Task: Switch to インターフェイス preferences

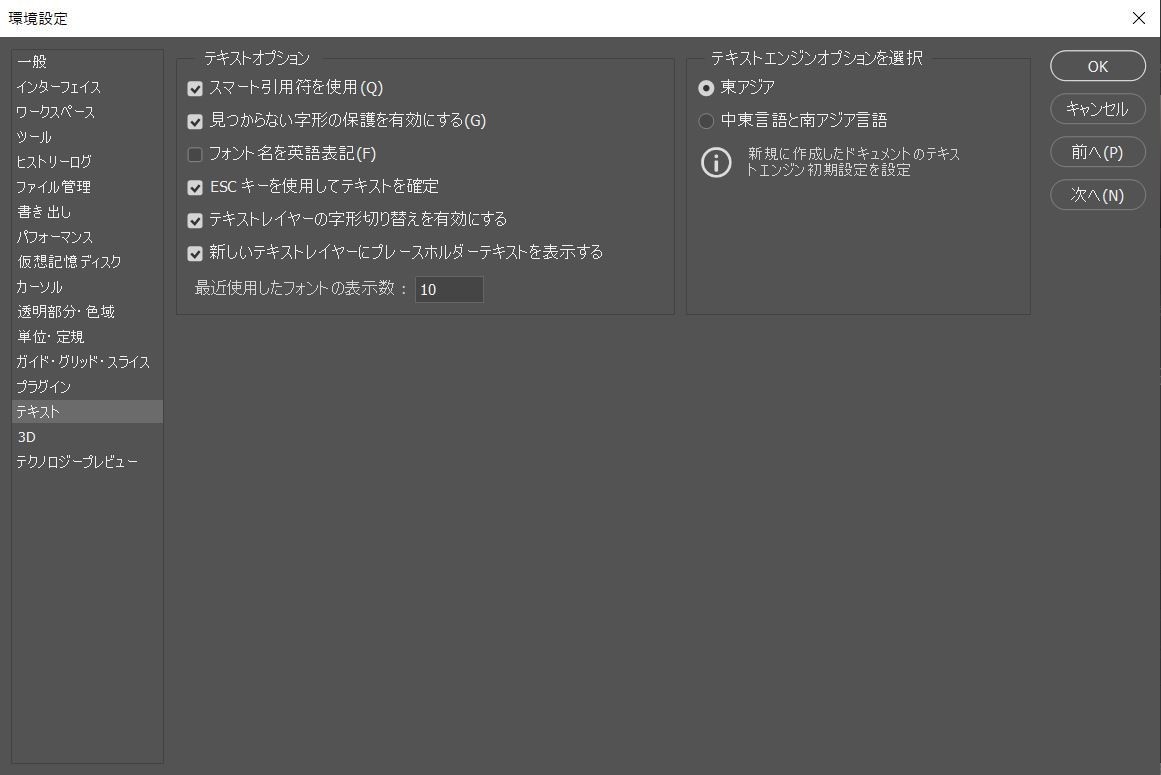Action: [58, 87]
